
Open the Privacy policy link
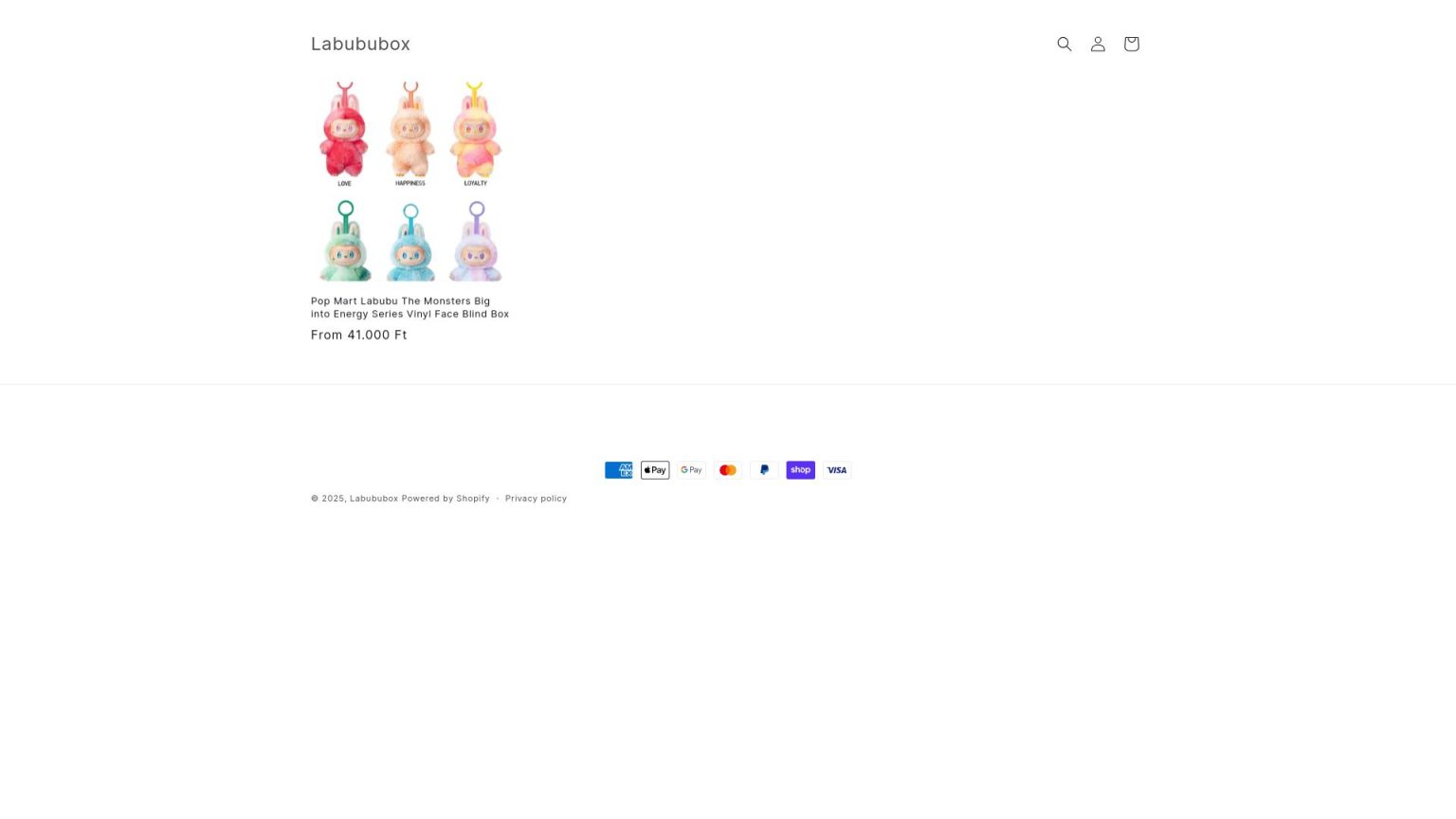click(x=536, y=499)
